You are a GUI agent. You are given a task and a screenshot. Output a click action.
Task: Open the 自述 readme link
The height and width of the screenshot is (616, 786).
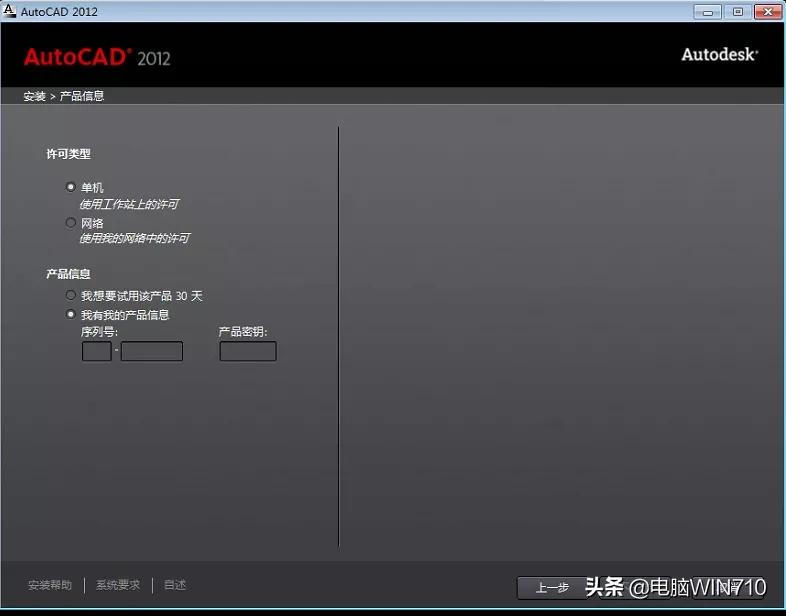coord(175,585)
